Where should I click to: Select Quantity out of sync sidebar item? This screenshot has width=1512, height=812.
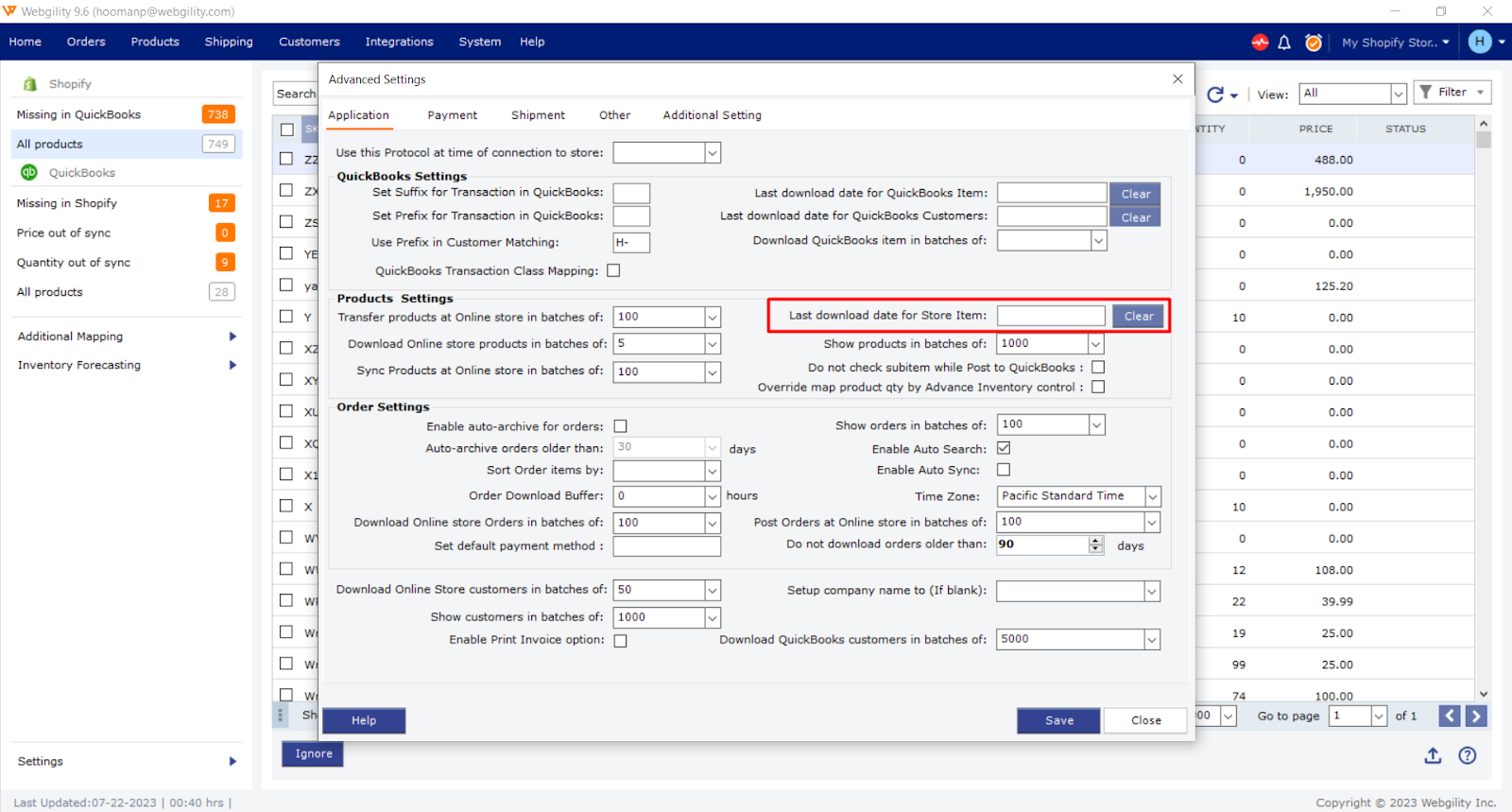126,262
